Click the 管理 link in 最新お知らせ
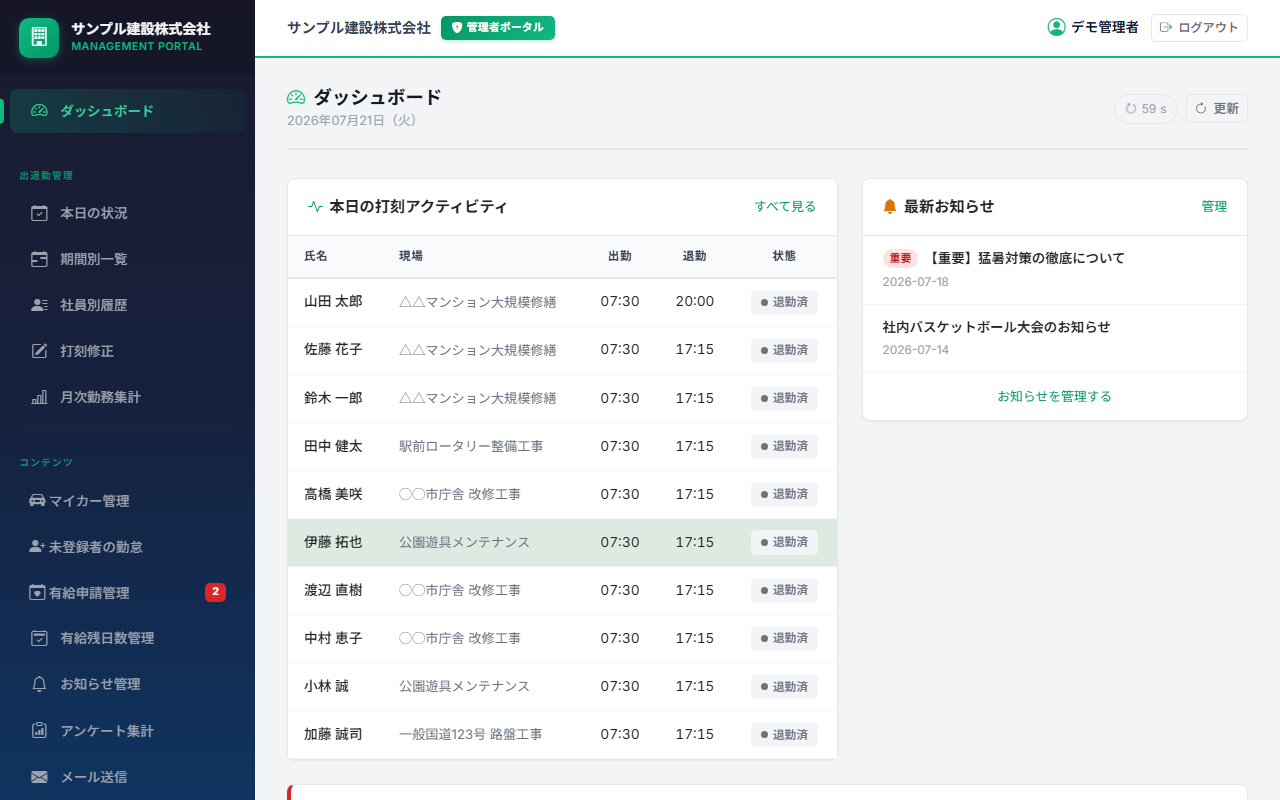This screenshot has height=800, width=1280. pos(1214,207)
